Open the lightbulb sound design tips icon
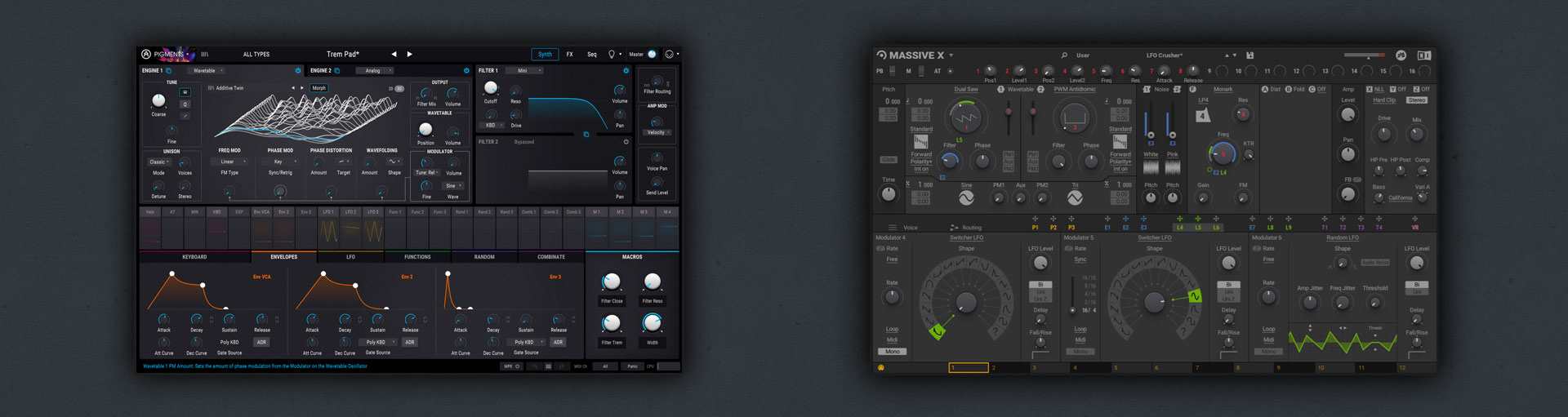1568x417 pixels. [612, 54]
